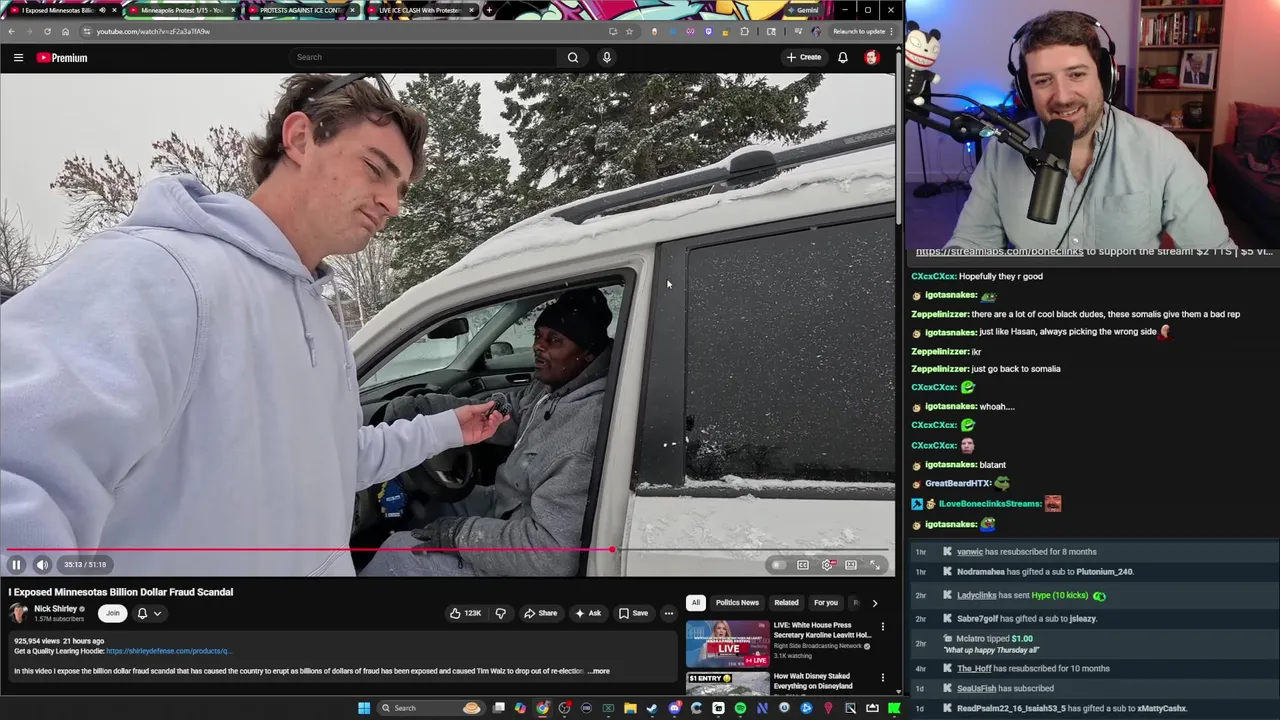Open a new browser tab
Image resolution: width=1280 pixels, height=720 pixels.
(x=488, y=10)
